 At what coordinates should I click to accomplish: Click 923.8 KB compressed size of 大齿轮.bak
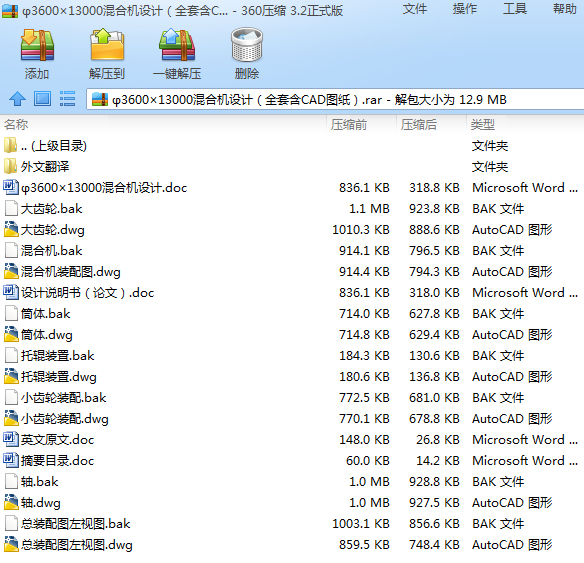point(434,209)
